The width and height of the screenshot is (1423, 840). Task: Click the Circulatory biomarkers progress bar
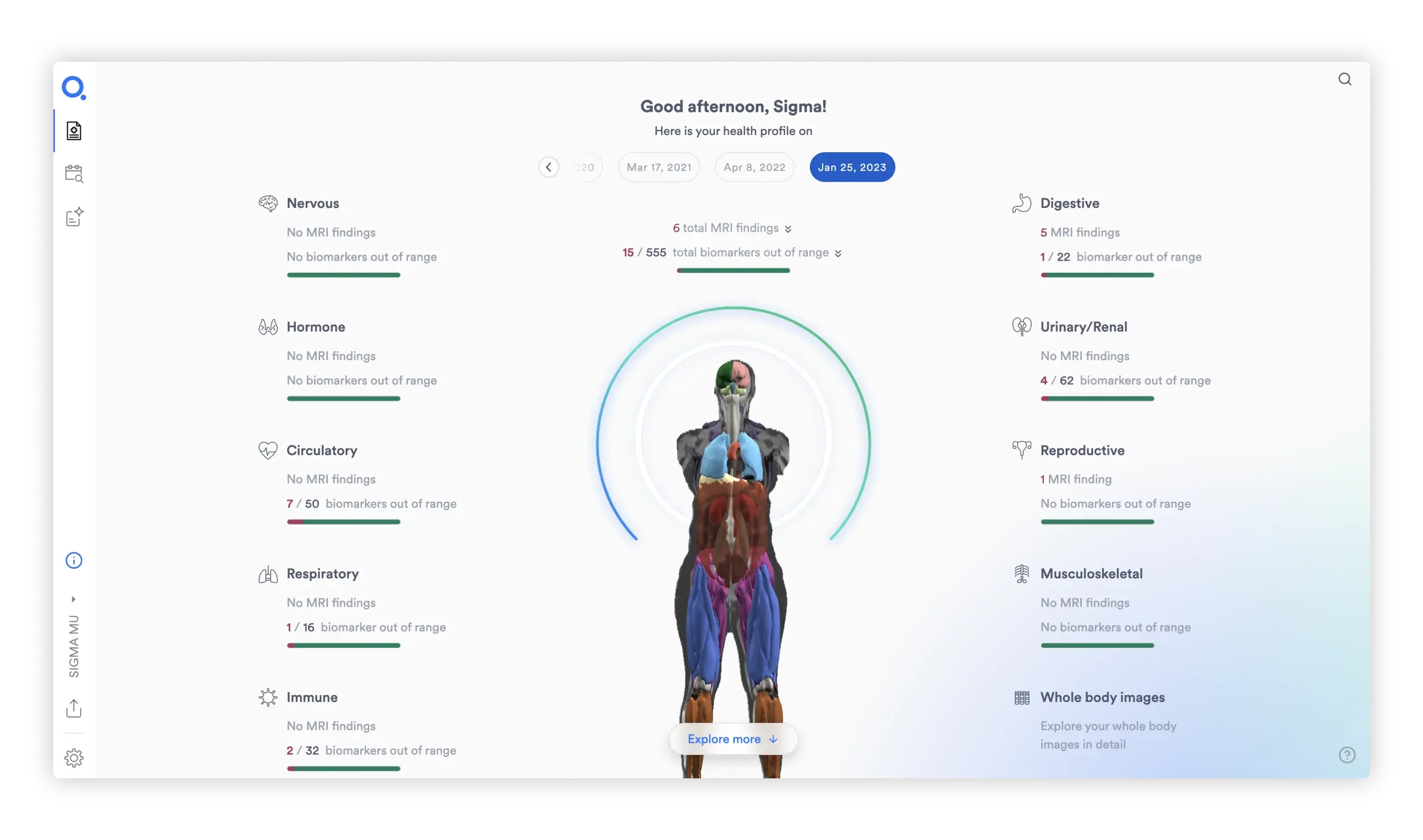pos(343,522)
